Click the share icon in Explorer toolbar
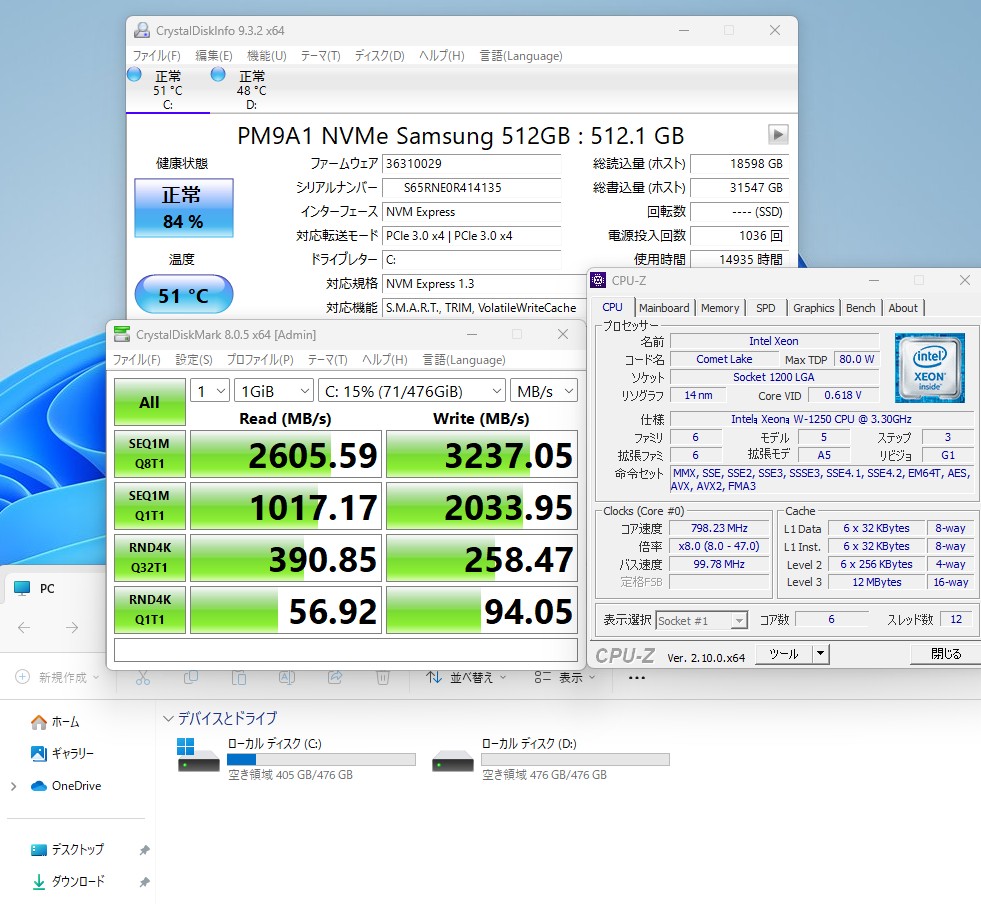 click(335, 678)
